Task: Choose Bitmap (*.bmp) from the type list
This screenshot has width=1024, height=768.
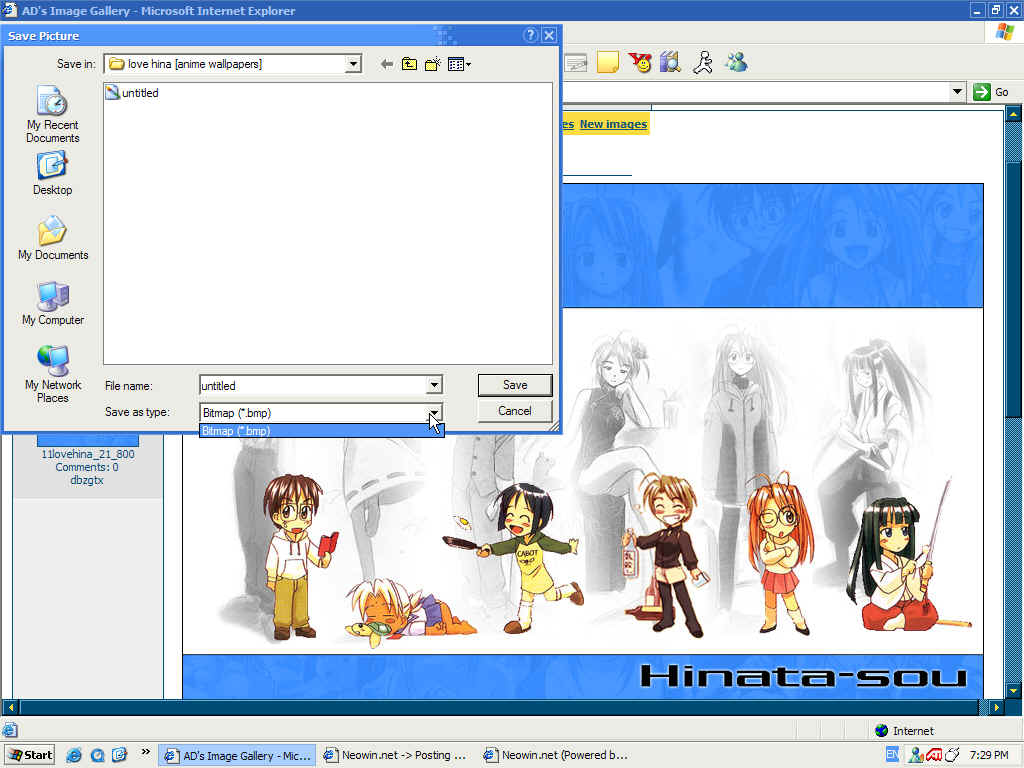Action: coord(321,431)
